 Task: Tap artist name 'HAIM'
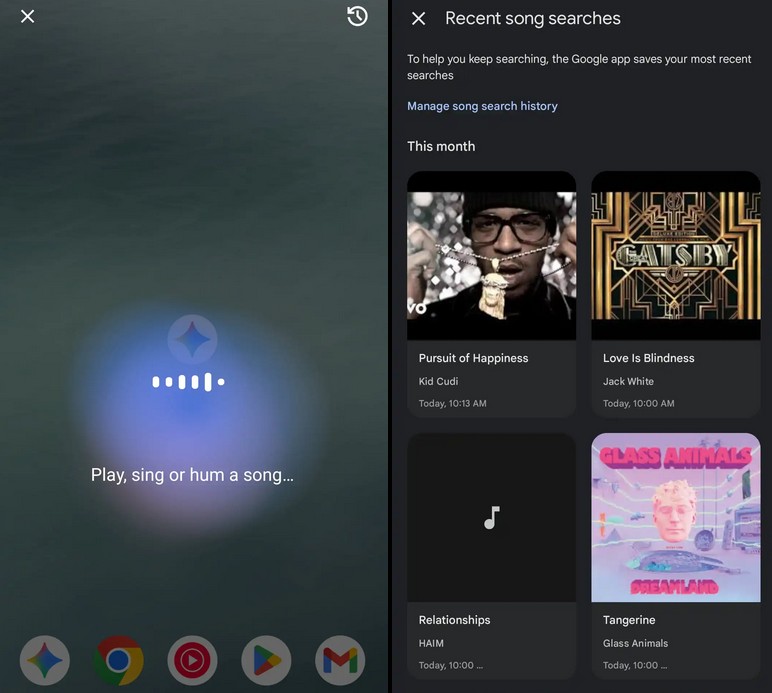431,643
